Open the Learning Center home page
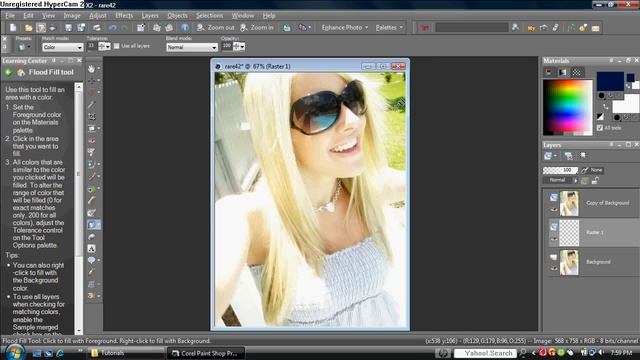Image resolution: width=640 pixels, height=360 pixels. pos(21,72)
